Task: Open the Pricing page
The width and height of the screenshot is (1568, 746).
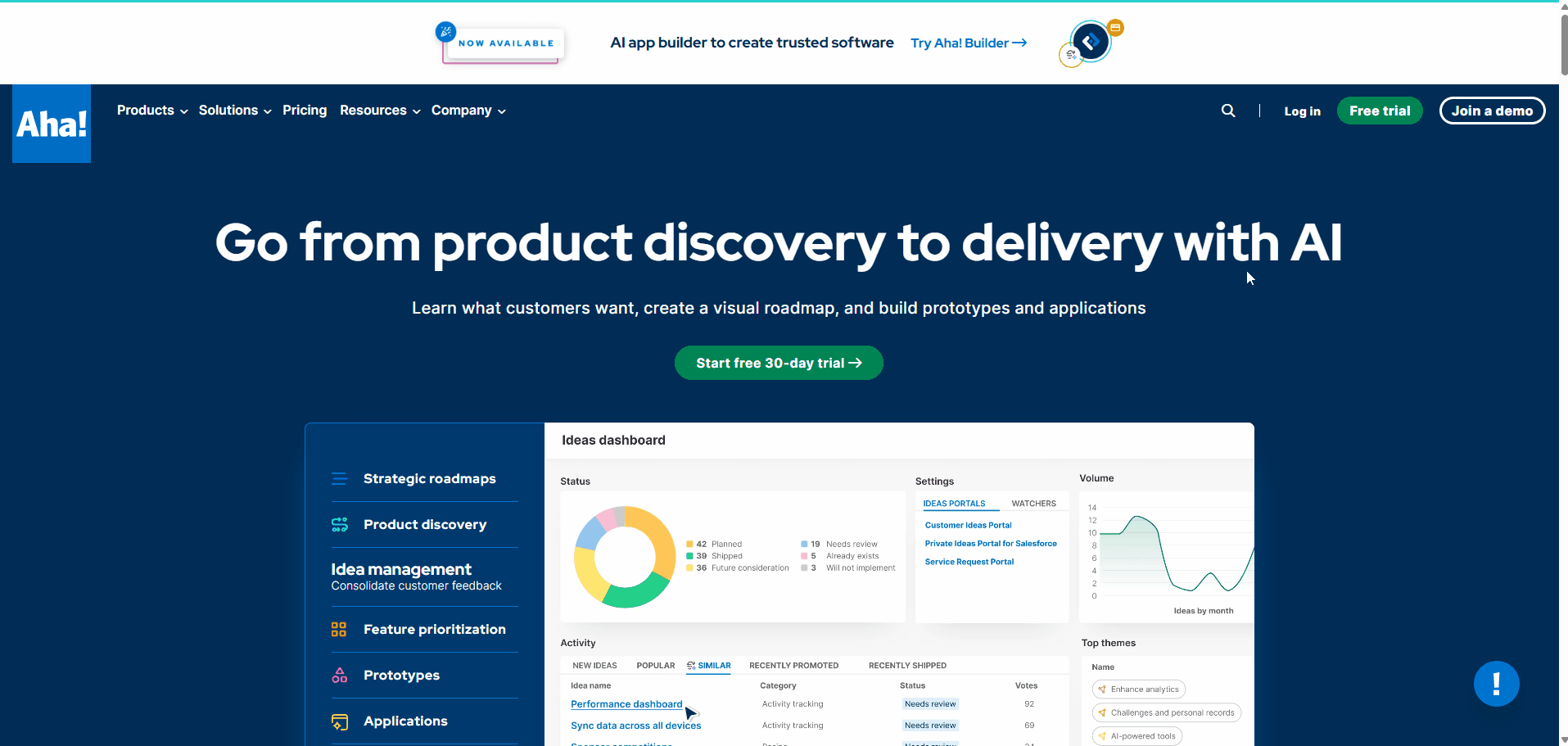Action: (305, 111)
